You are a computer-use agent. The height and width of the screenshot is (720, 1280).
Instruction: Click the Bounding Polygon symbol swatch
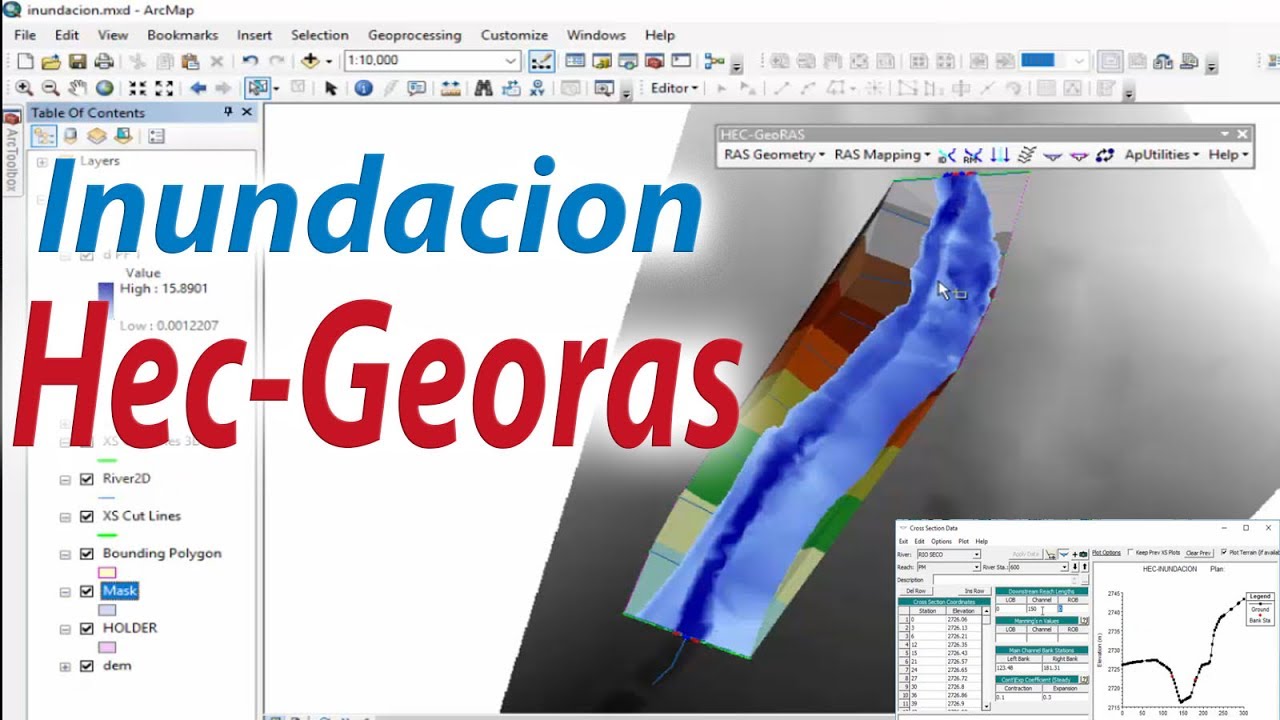click(x=108, y=572)
